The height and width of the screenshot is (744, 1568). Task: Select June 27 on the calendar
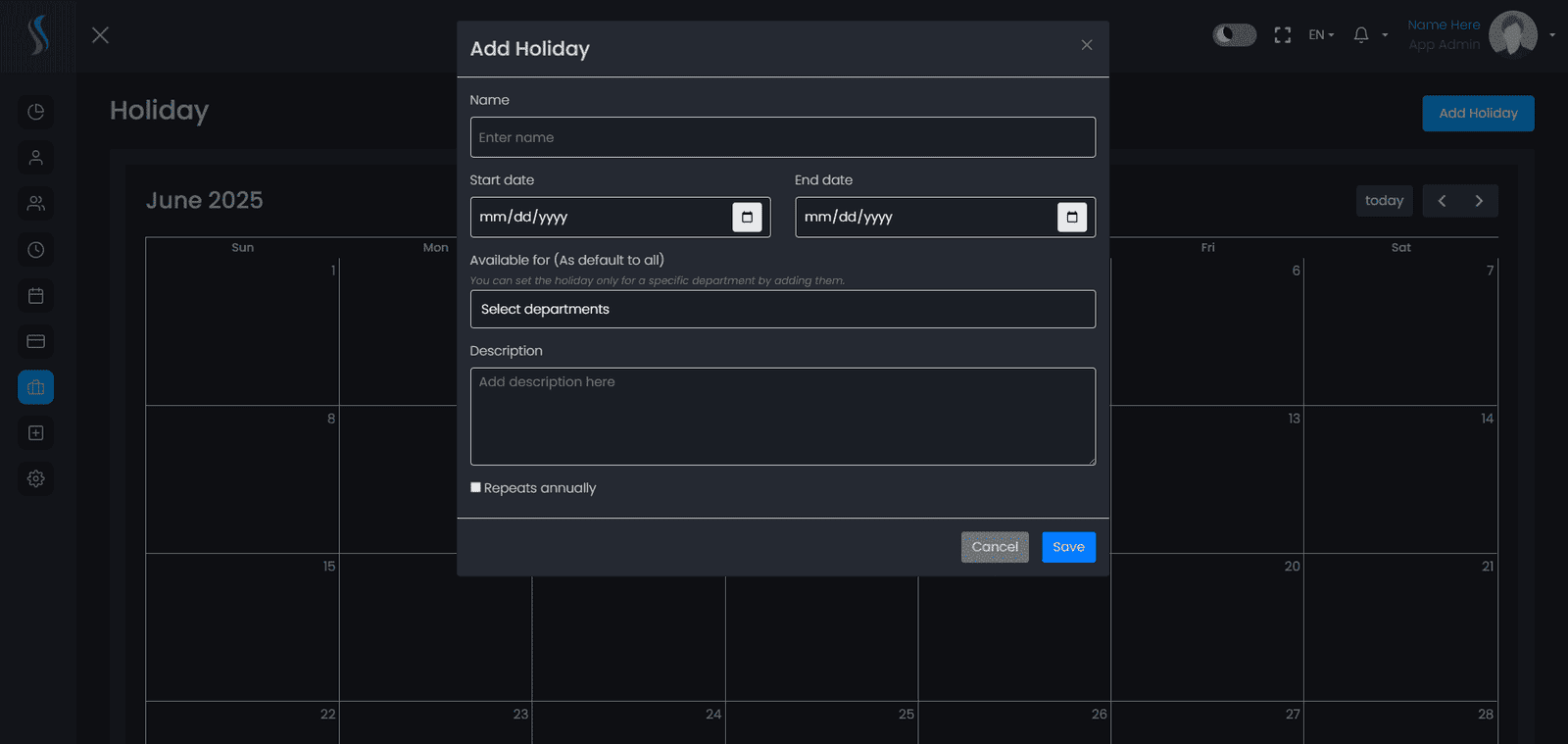pyautogui.click(x=1207, y=723)
